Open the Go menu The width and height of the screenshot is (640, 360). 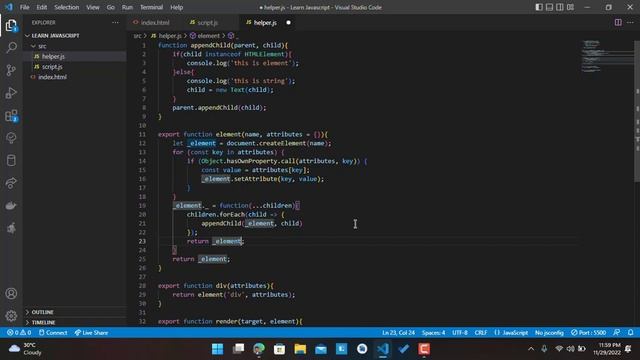tap(111, 7)
